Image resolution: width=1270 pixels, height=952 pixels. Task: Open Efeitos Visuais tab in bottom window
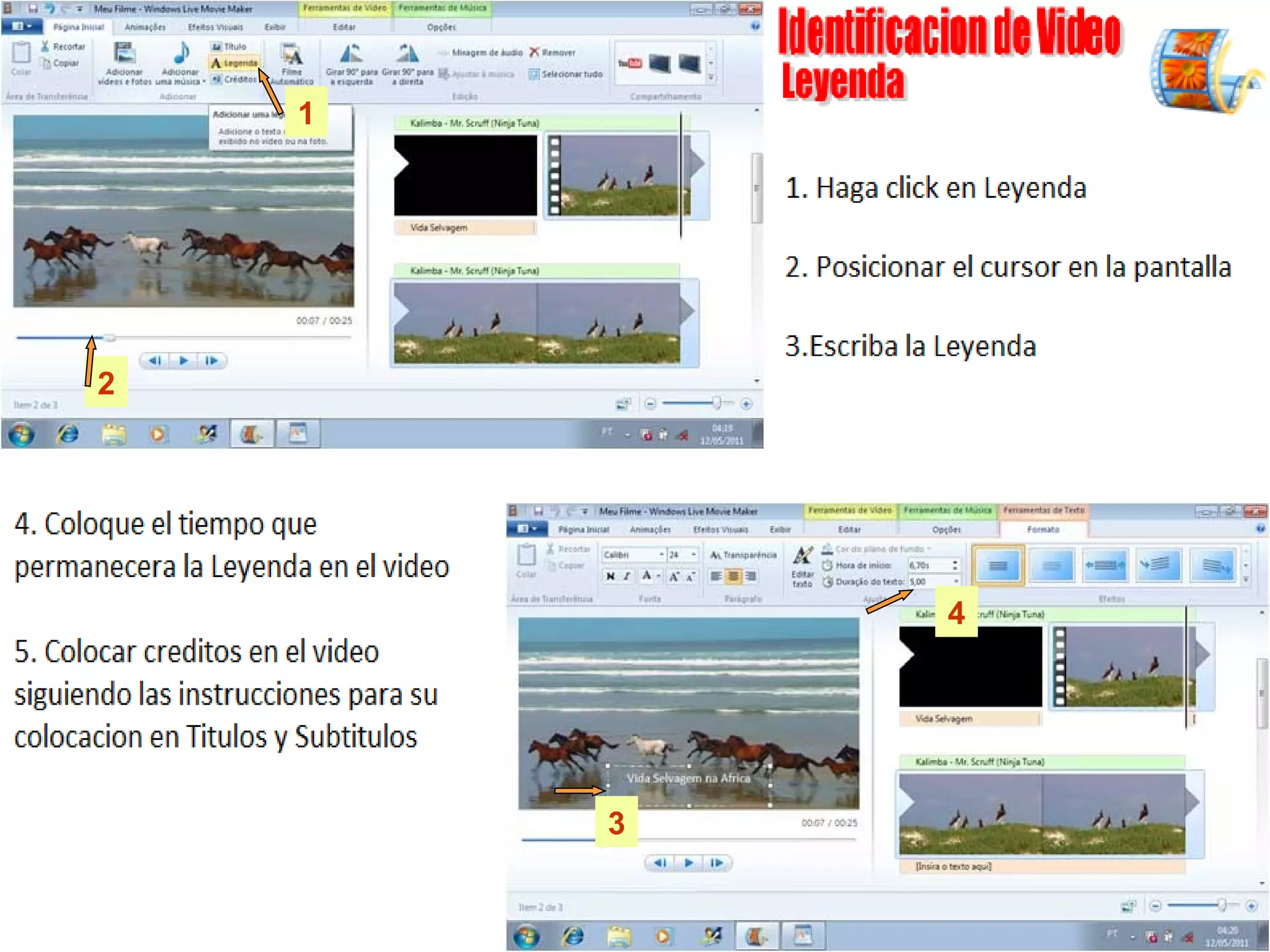[x=721, y=530]
